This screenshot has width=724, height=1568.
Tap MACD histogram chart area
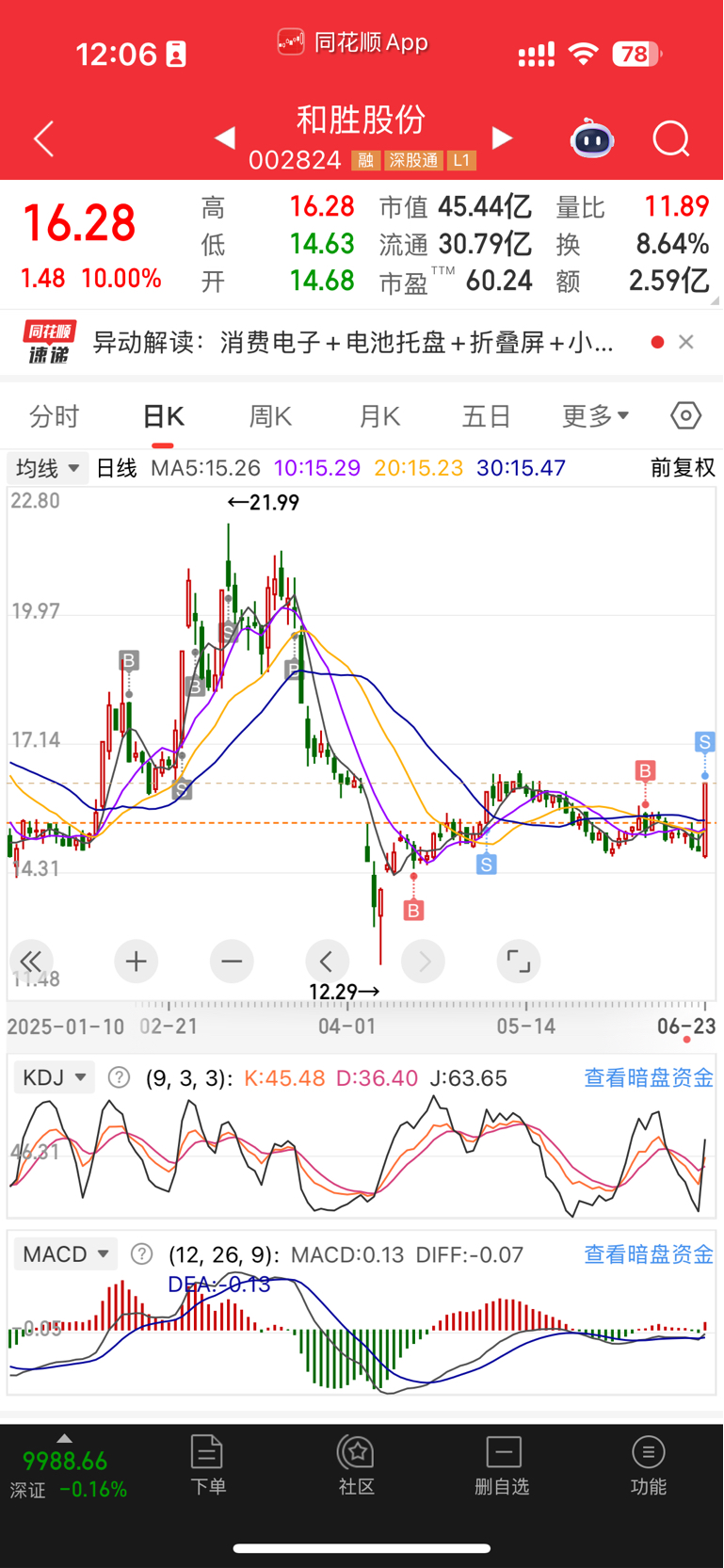pos(362,1333)
